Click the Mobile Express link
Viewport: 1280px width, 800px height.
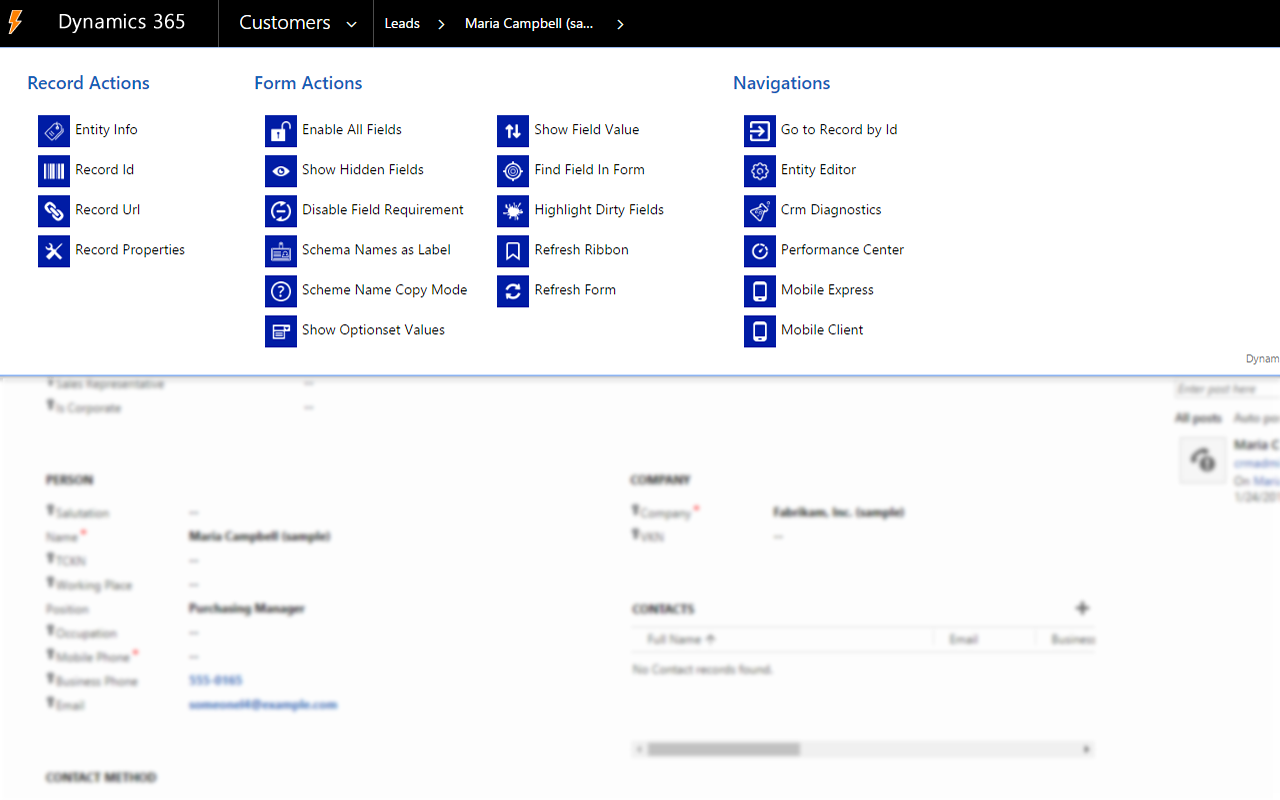(827, 290)
